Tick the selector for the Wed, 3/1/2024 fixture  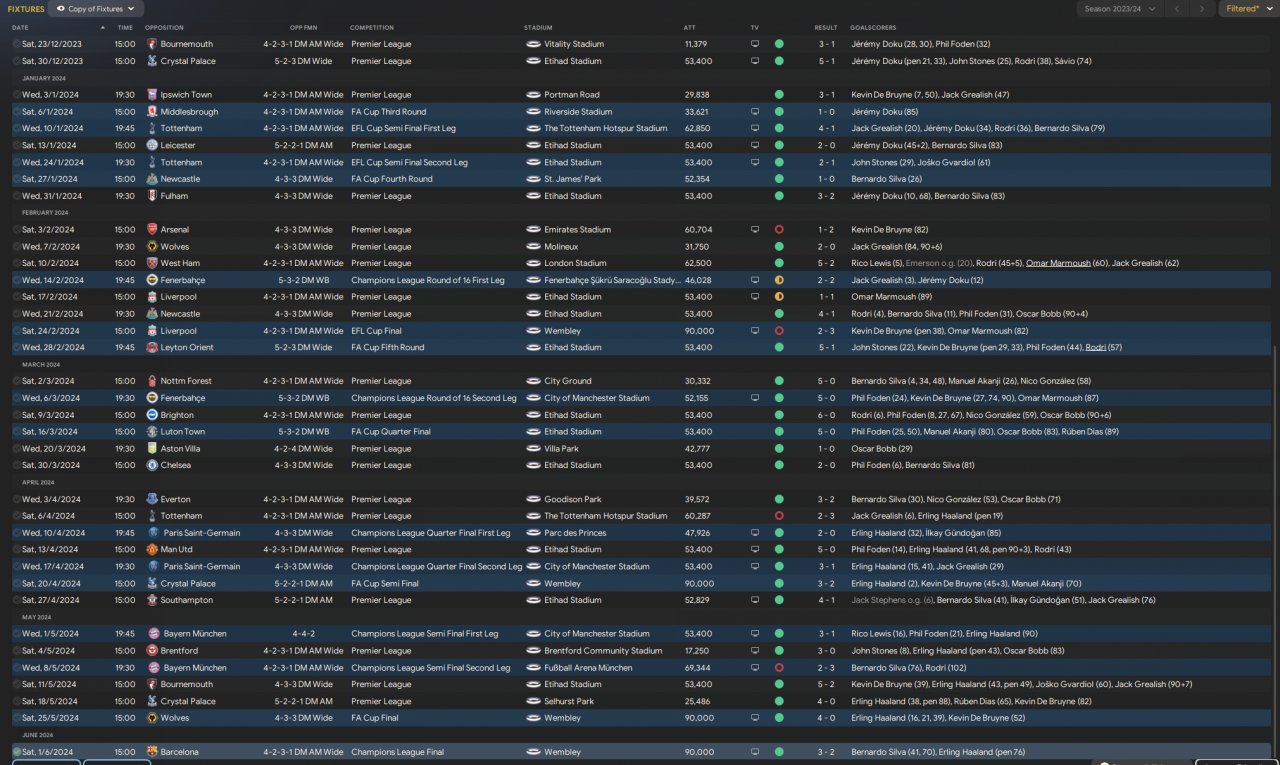tap(16, 95)
